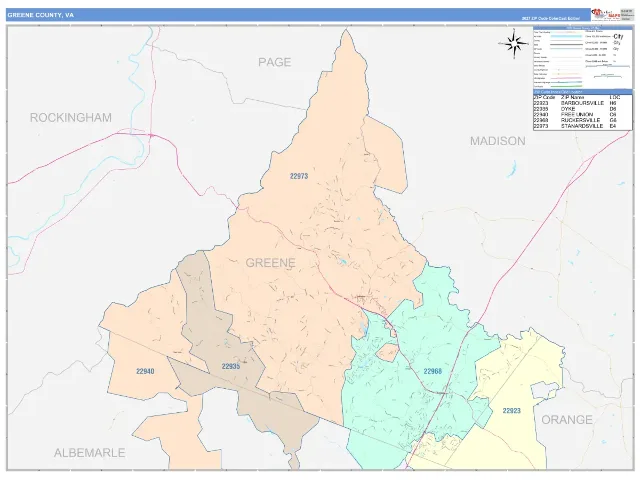The image size is (640, 480).
Task: Click the ORANGE county label
Action: click(x=567, y=420)
